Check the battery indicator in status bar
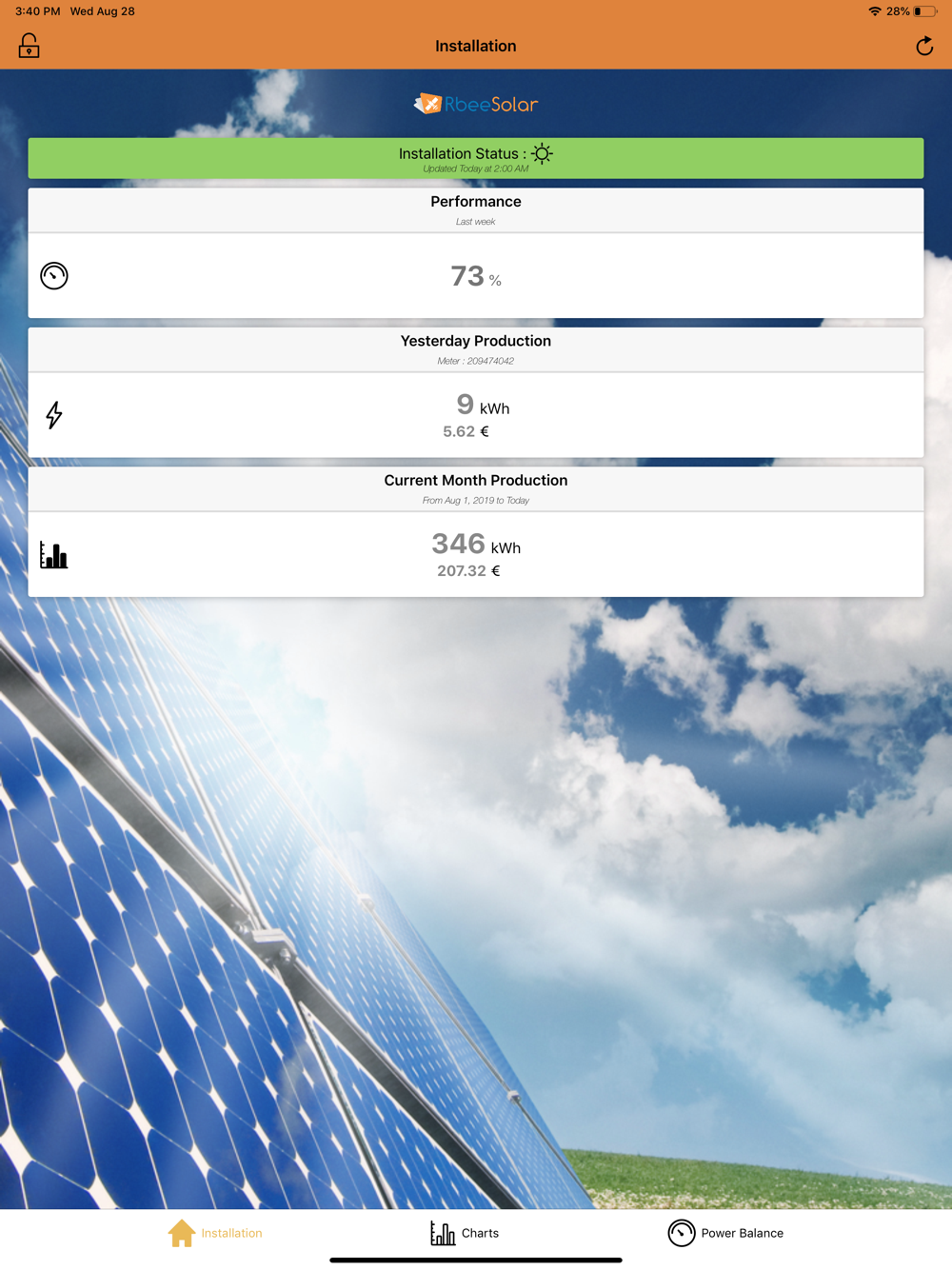 (924, 11)
